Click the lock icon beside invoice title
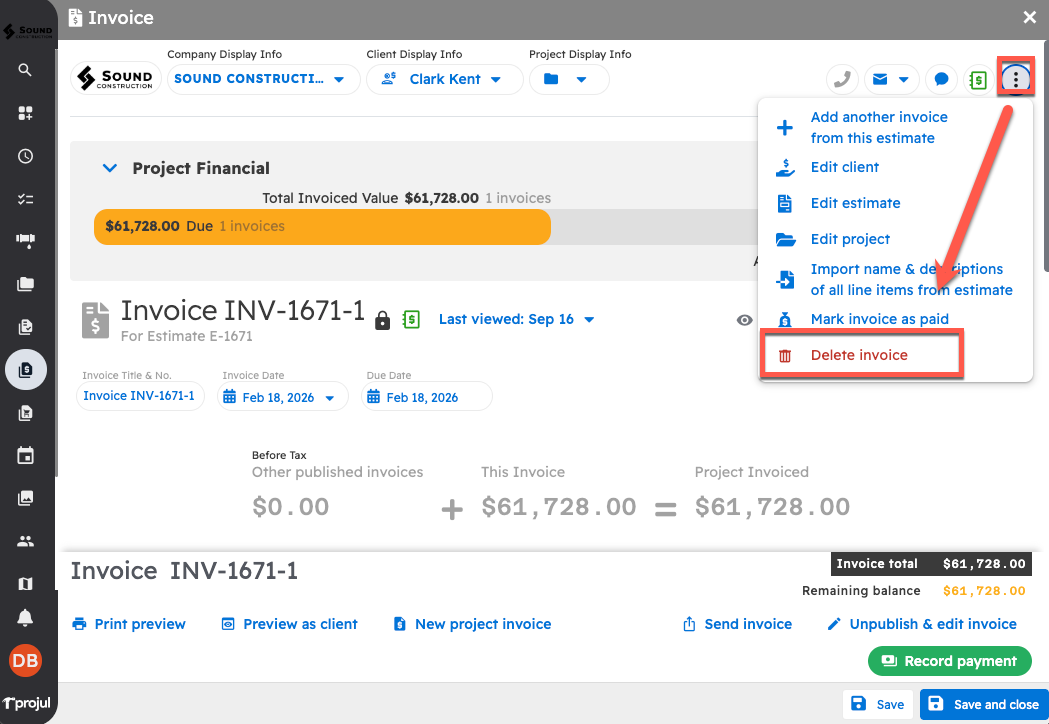Image resolution: width=1049 pixels, height=724 pixels. tap(382, 320)
